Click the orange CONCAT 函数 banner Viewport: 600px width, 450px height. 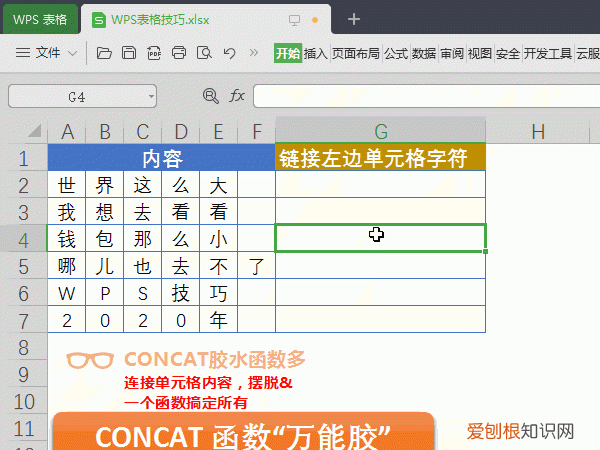(244, 431)
